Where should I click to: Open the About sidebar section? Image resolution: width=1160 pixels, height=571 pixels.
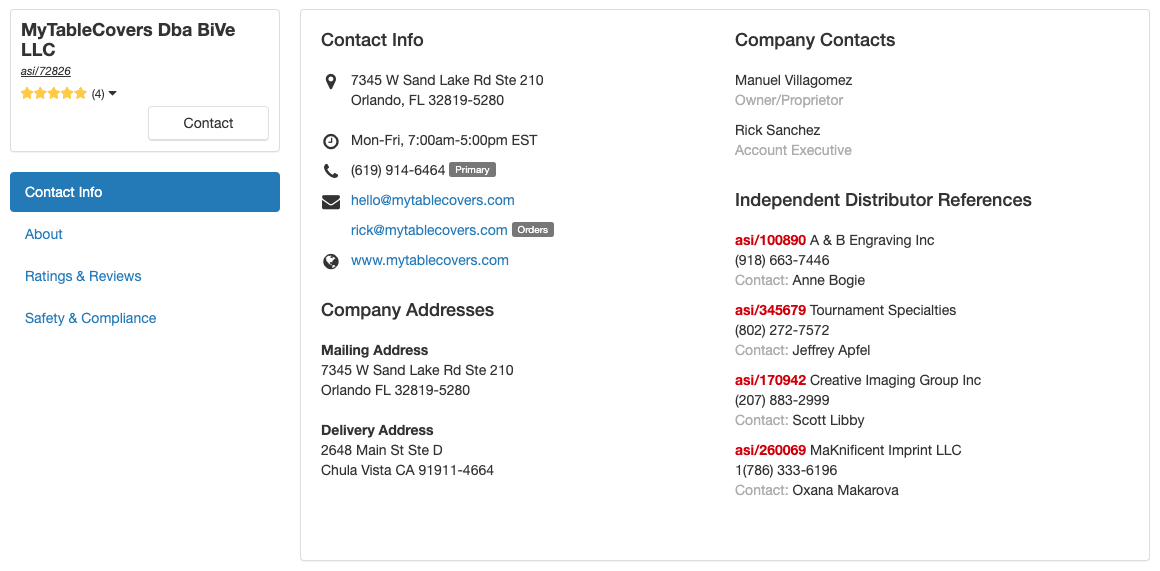tap(44, 234)
